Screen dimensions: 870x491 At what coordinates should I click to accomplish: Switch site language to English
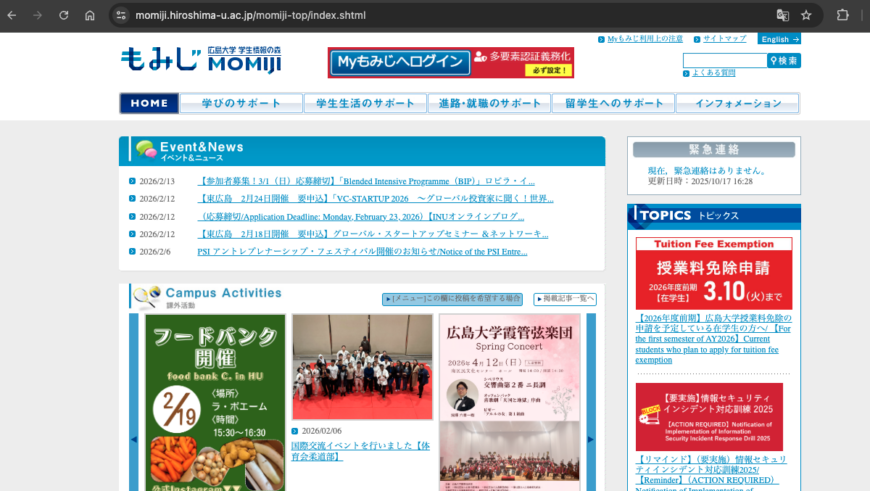779,39
